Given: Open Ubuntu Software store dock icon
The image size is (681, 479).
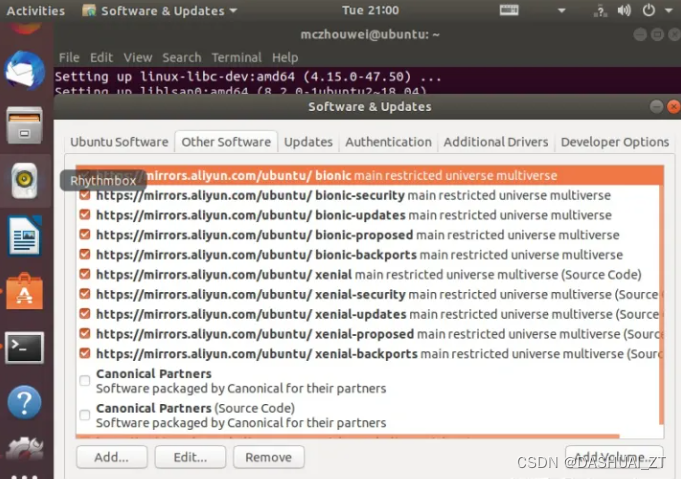Looking at the screenshot, I should pos(24,291).
